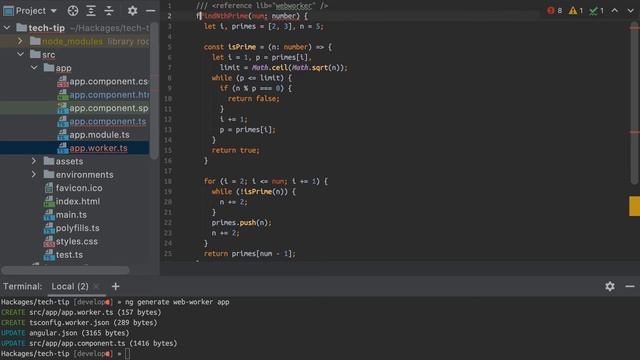Click the 'return false;' statement

pyautogui.click(x=253, y=99)
